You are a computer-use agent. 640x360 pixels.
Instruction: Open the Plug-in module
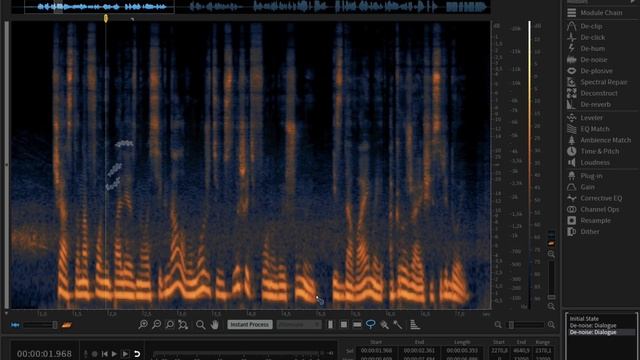coord(585,176)
